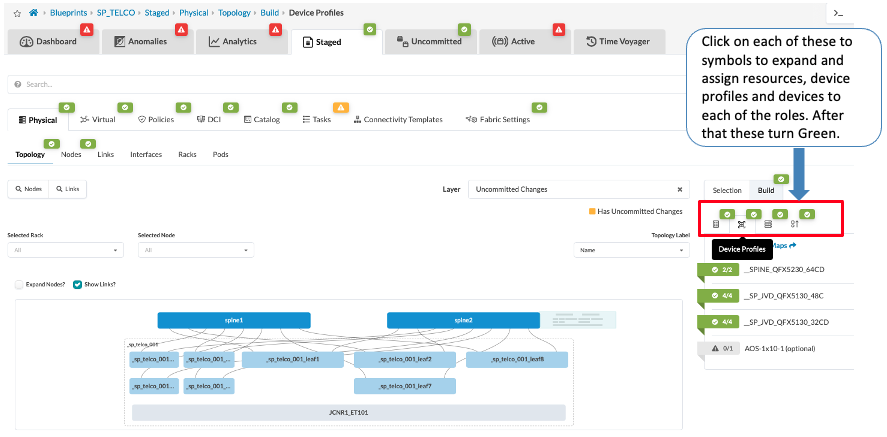Screen dimensions: 887x437
Task: Open the Configlets build icon
Action: coord(794,224)
